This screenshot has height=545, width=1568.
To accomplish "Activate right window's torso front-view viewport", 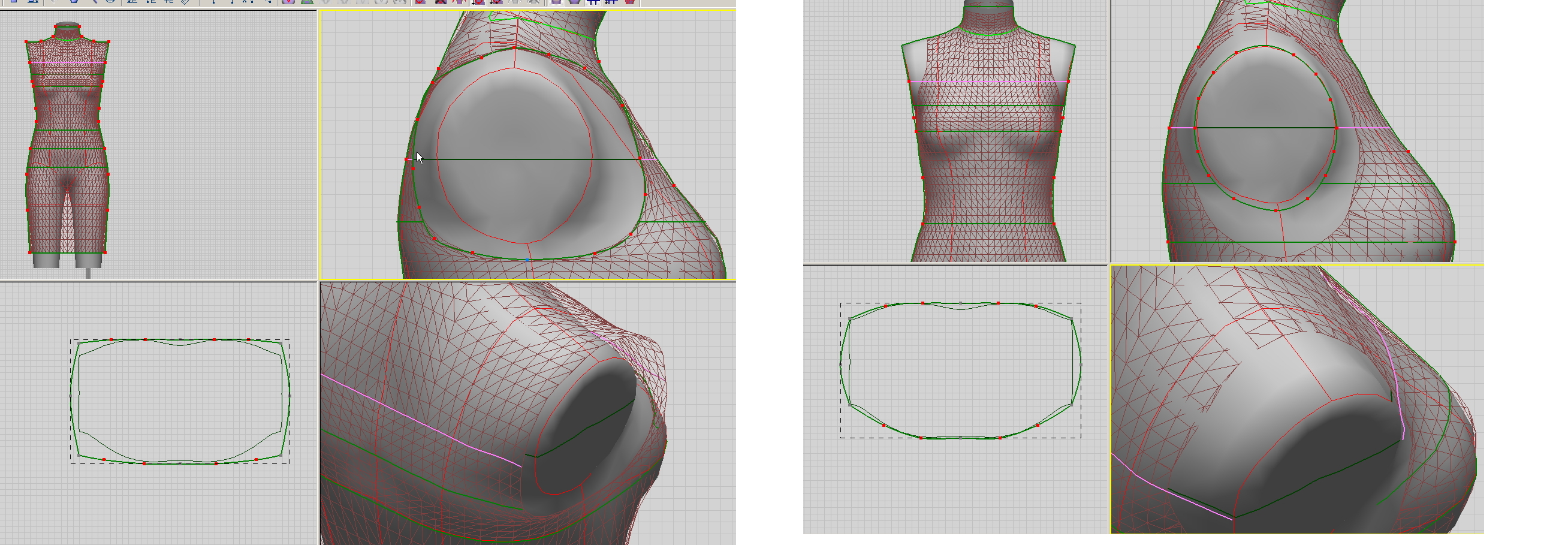I will point(955,131).
